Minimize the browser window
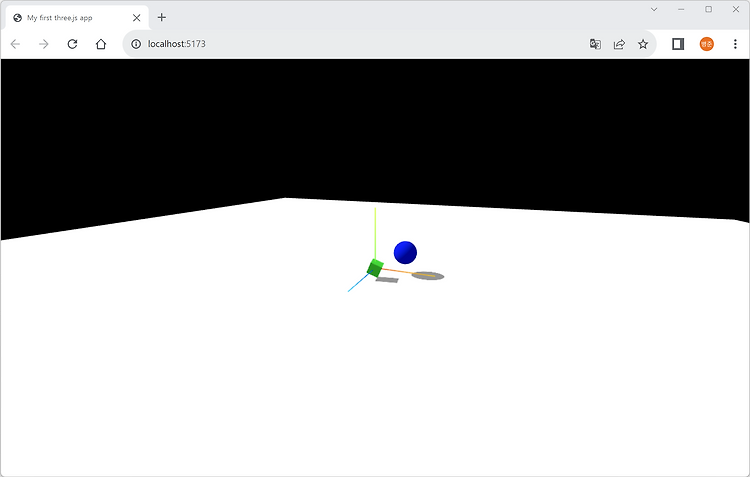This screenshot has width=750, height=477. (x=681, y=9)
